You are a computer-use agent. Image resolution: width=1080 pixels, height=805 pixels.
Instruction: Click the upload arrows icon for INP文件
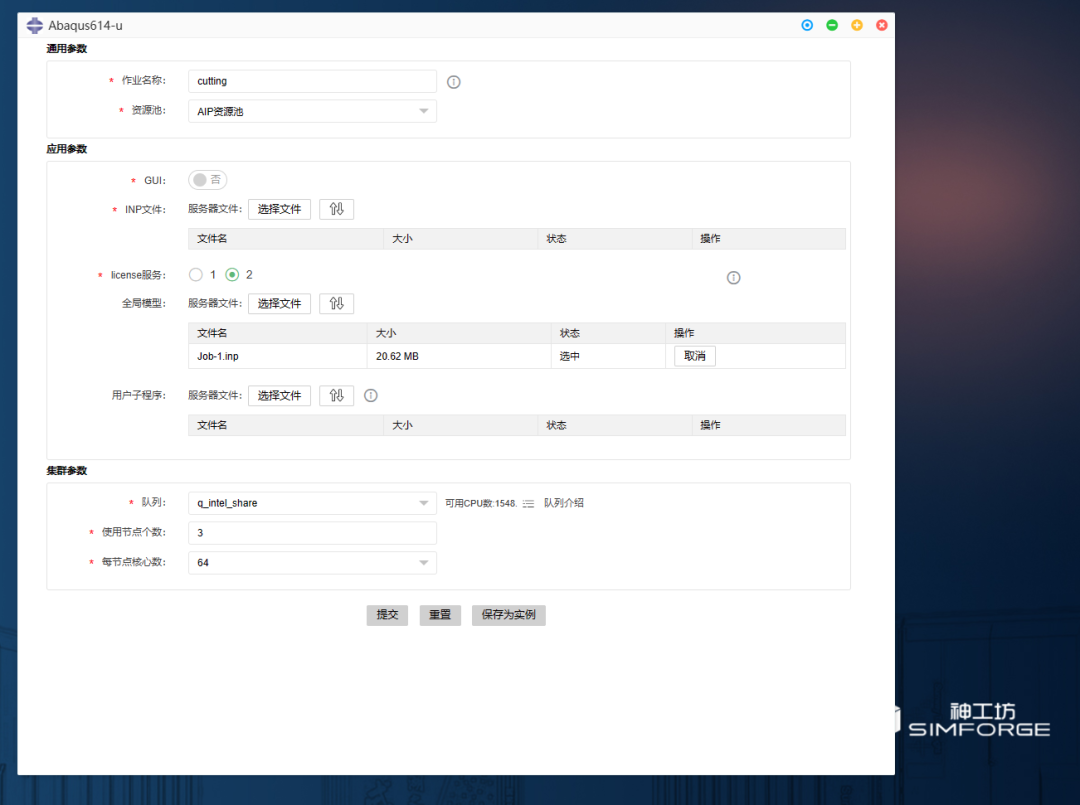pos(336,209)
